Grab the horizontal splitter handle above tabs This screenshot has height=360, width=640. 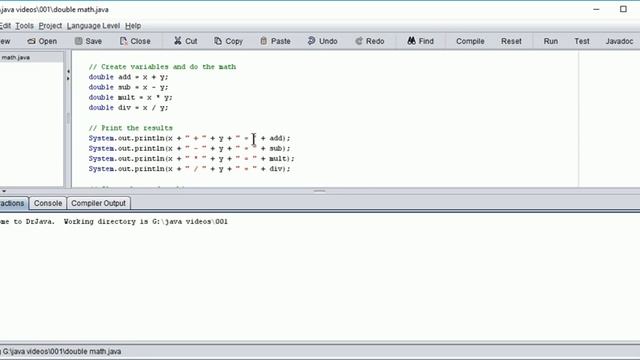(320, 191)
